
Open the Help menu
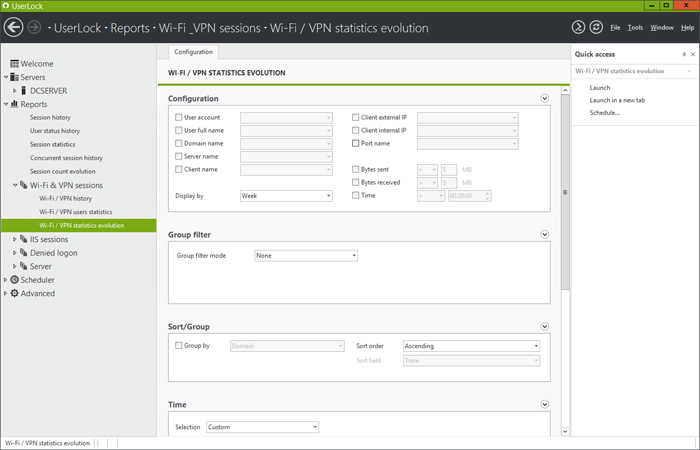(688, 28)
